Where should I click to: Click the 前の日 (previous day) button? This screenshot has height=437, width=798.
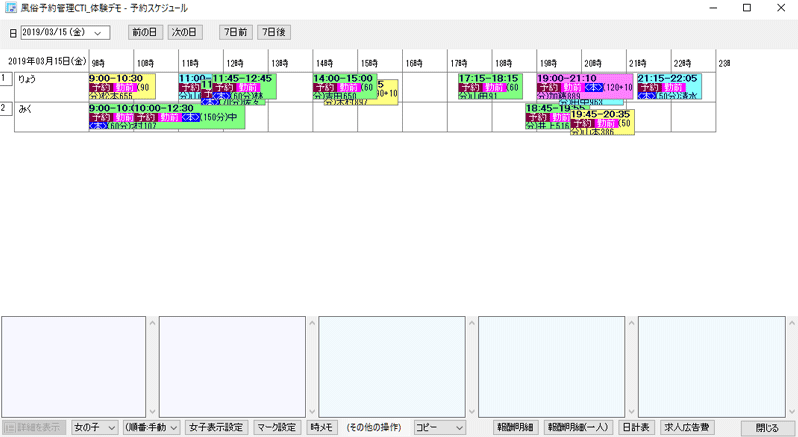click(145, 32)
